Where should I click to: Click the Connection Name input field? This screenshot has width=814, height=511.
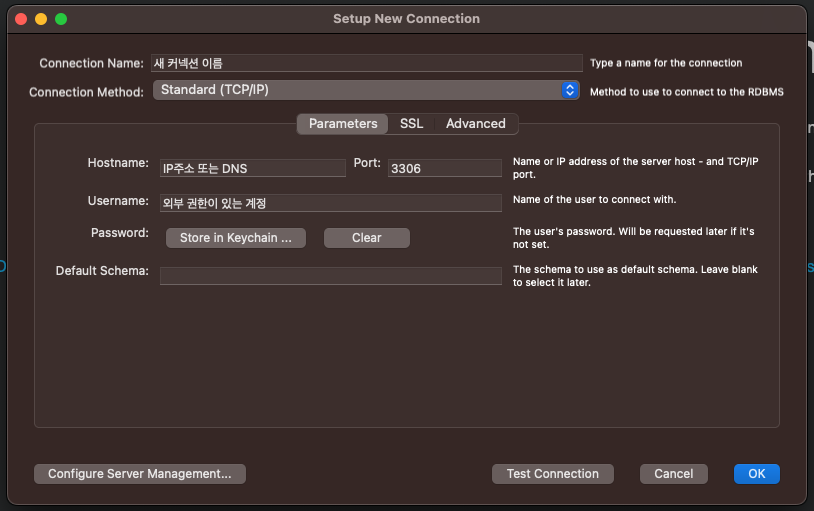coord(367,63)
